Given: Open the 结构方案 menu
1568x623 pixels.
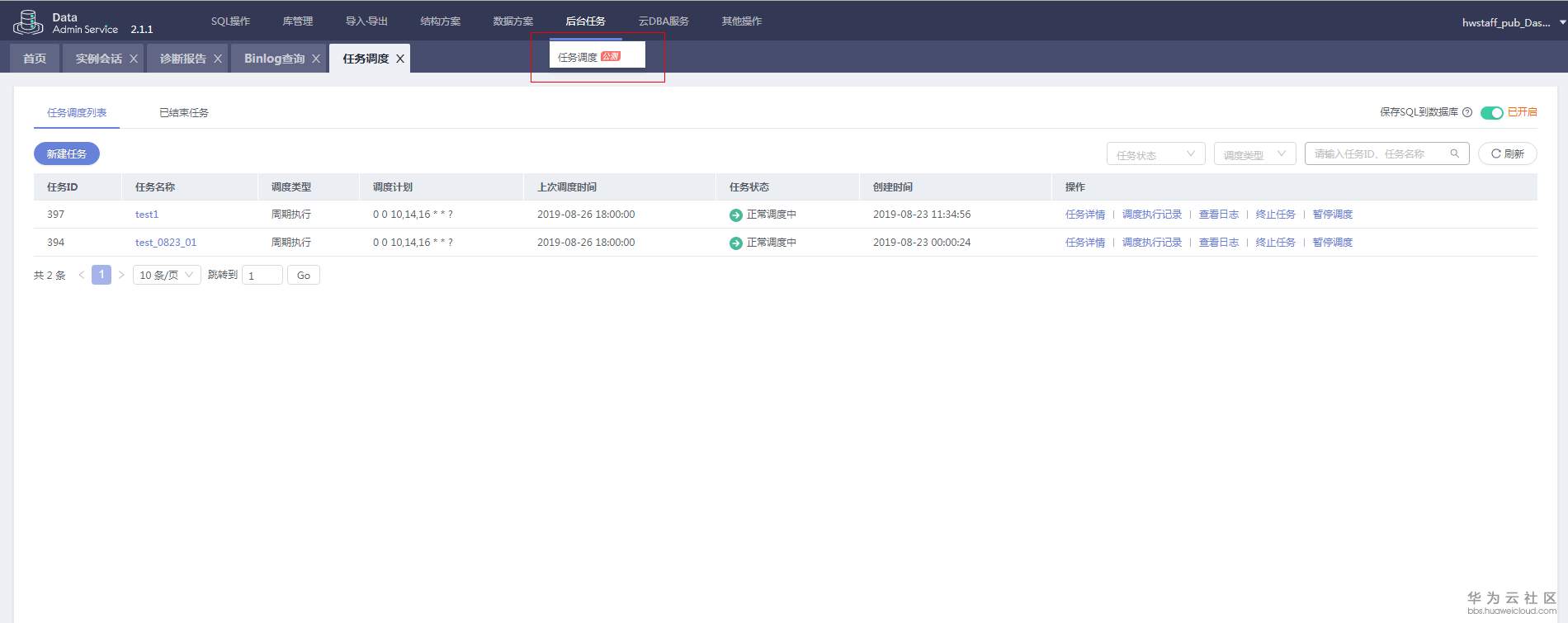Looking at the screenshot, I should point(441,21).
